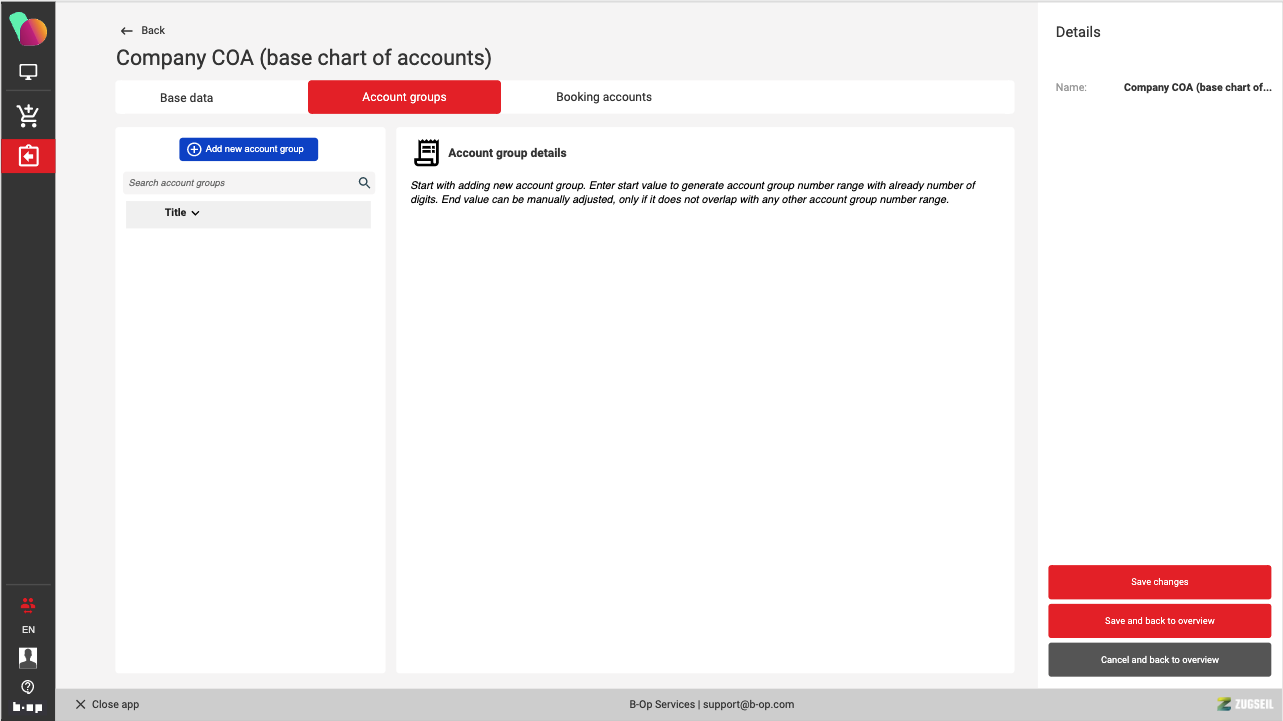Expand the Title column sort chevron

tap(195, 213)
